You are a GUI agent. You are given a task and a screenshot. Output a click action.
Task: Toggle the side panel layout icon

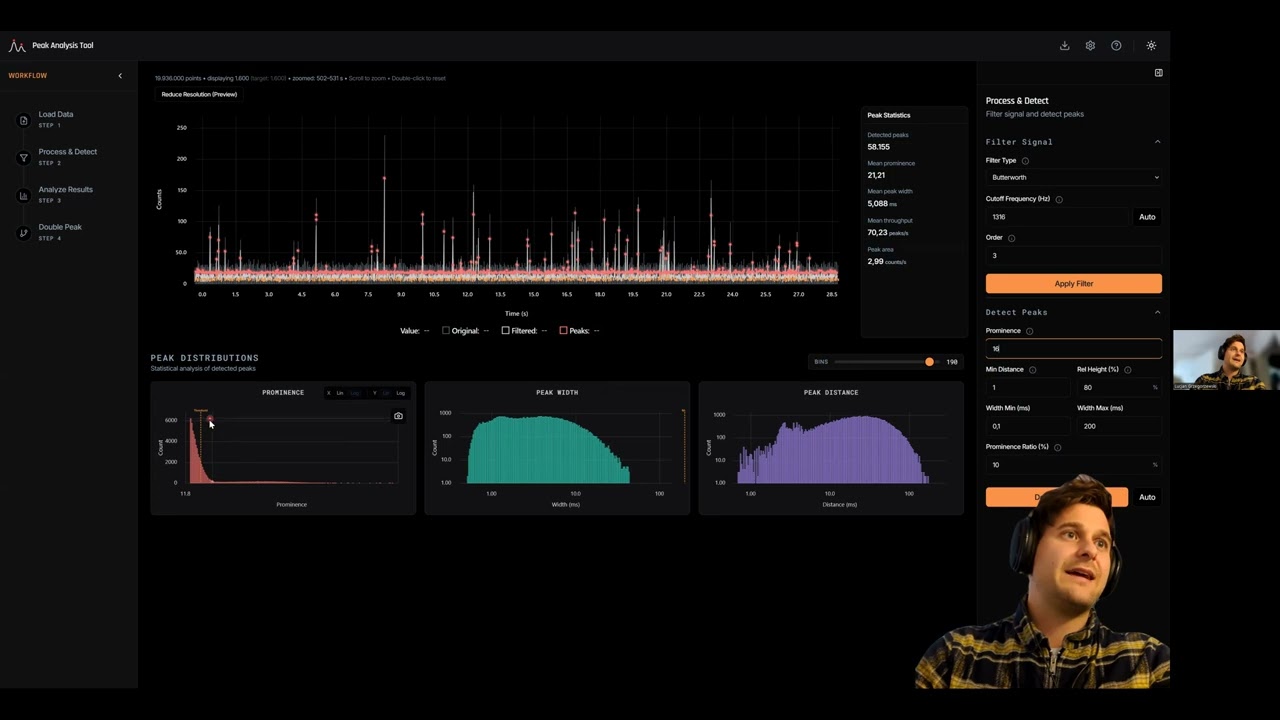(1158, 73)
